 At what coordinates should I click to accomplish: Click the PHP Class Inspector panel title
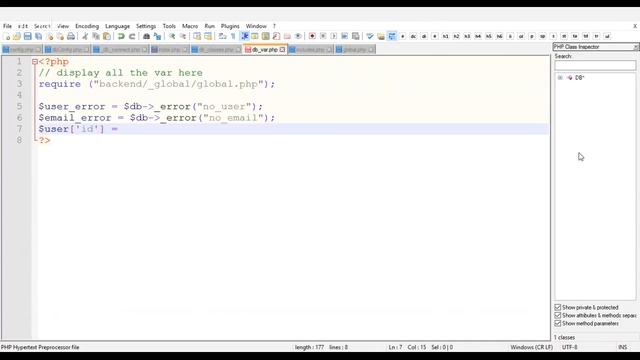[576, 47]
